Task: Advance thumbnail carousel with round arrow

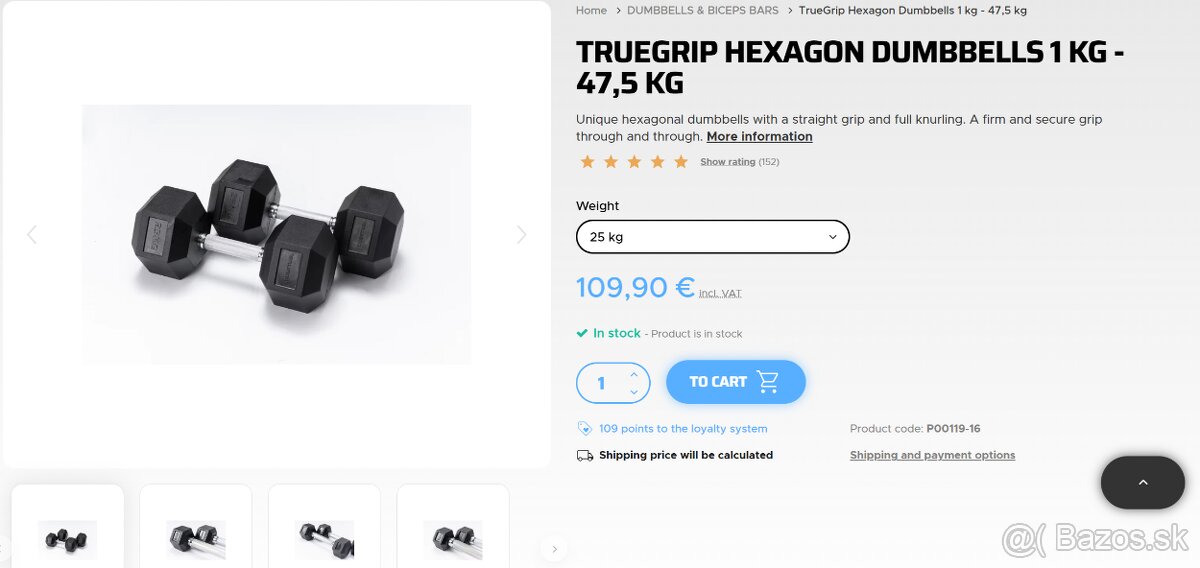Action: pyautogui.click(x=554, y=548)
